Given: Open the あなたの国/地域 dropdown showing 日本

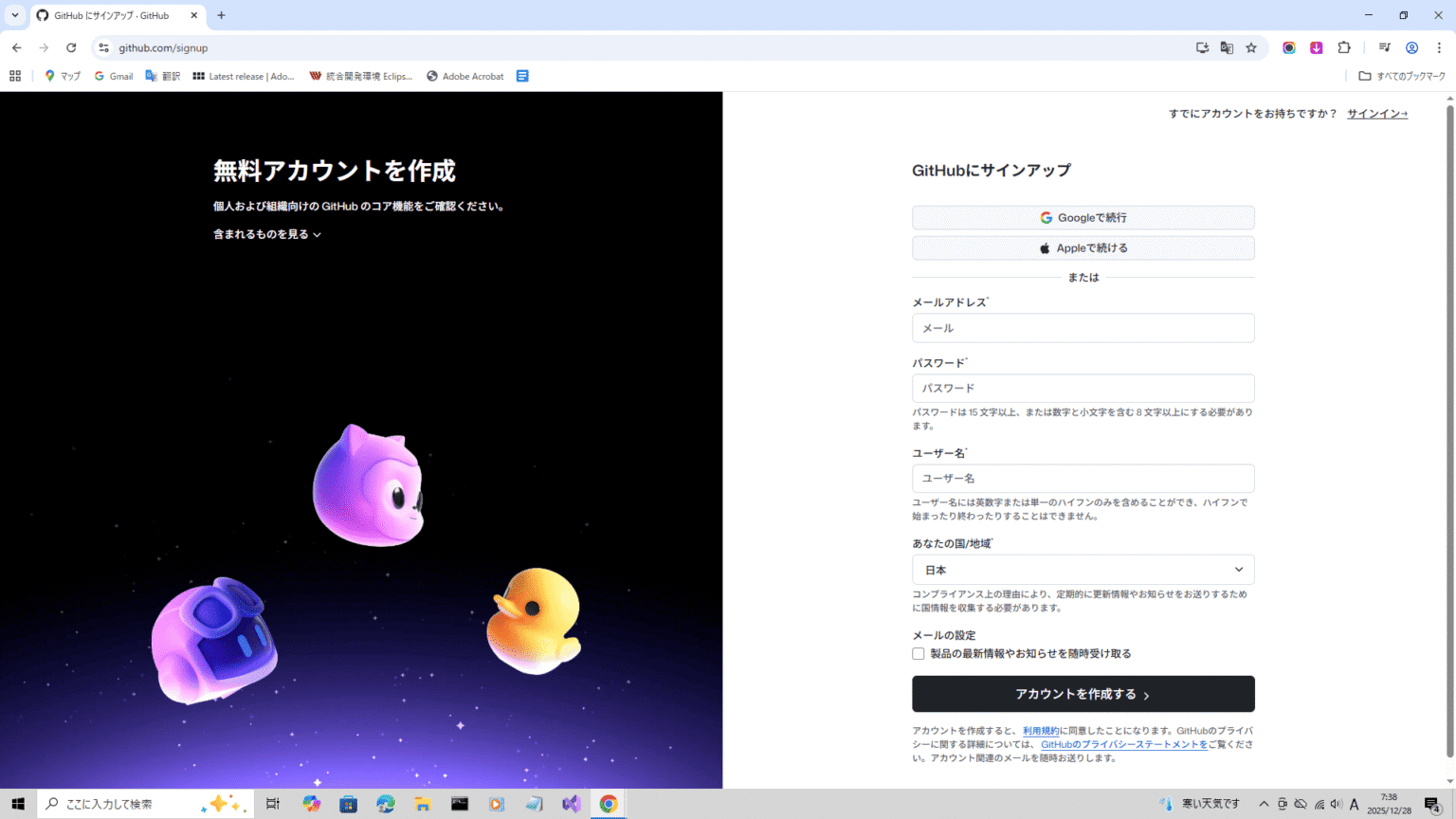Looking at the screenshot, I should tap(1083, 569).
